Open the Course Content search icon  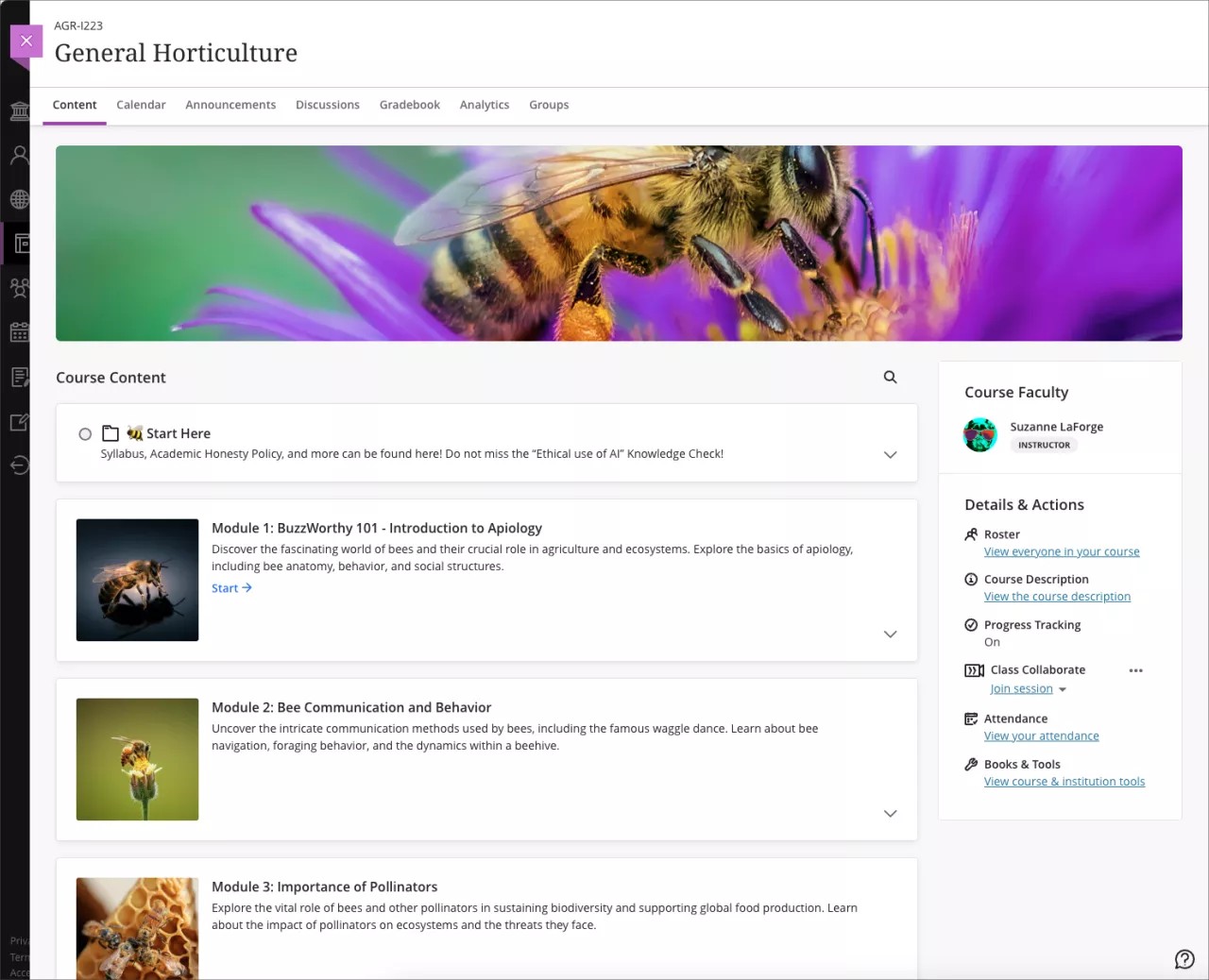pyautogui.click(x=890, y=377)
